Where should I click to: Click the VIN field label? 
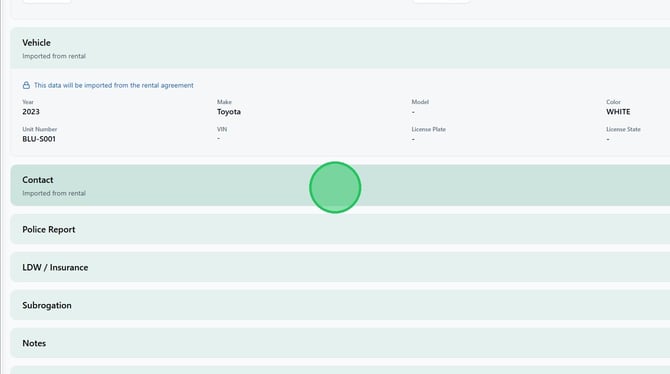coord(222,129)
